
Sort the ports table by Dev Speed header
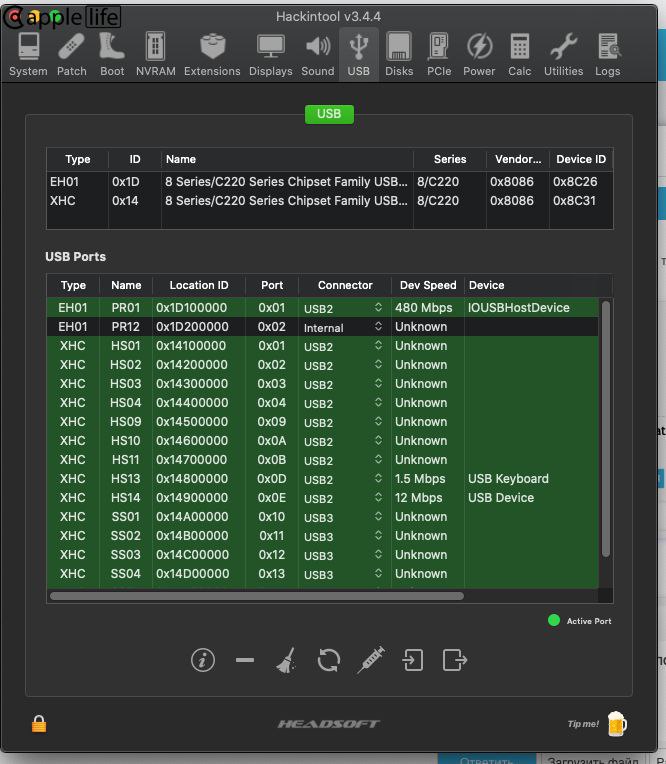(428, 285)
